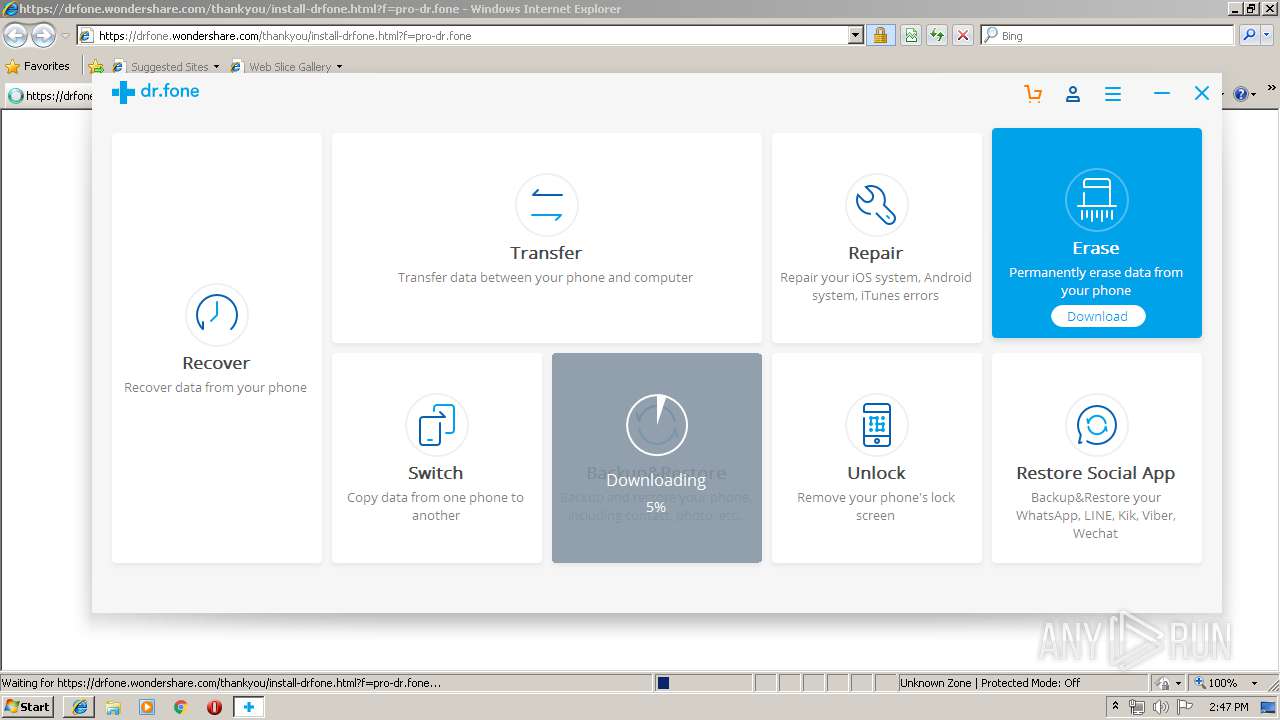Select the Recover clock icon

click(217, 314)
